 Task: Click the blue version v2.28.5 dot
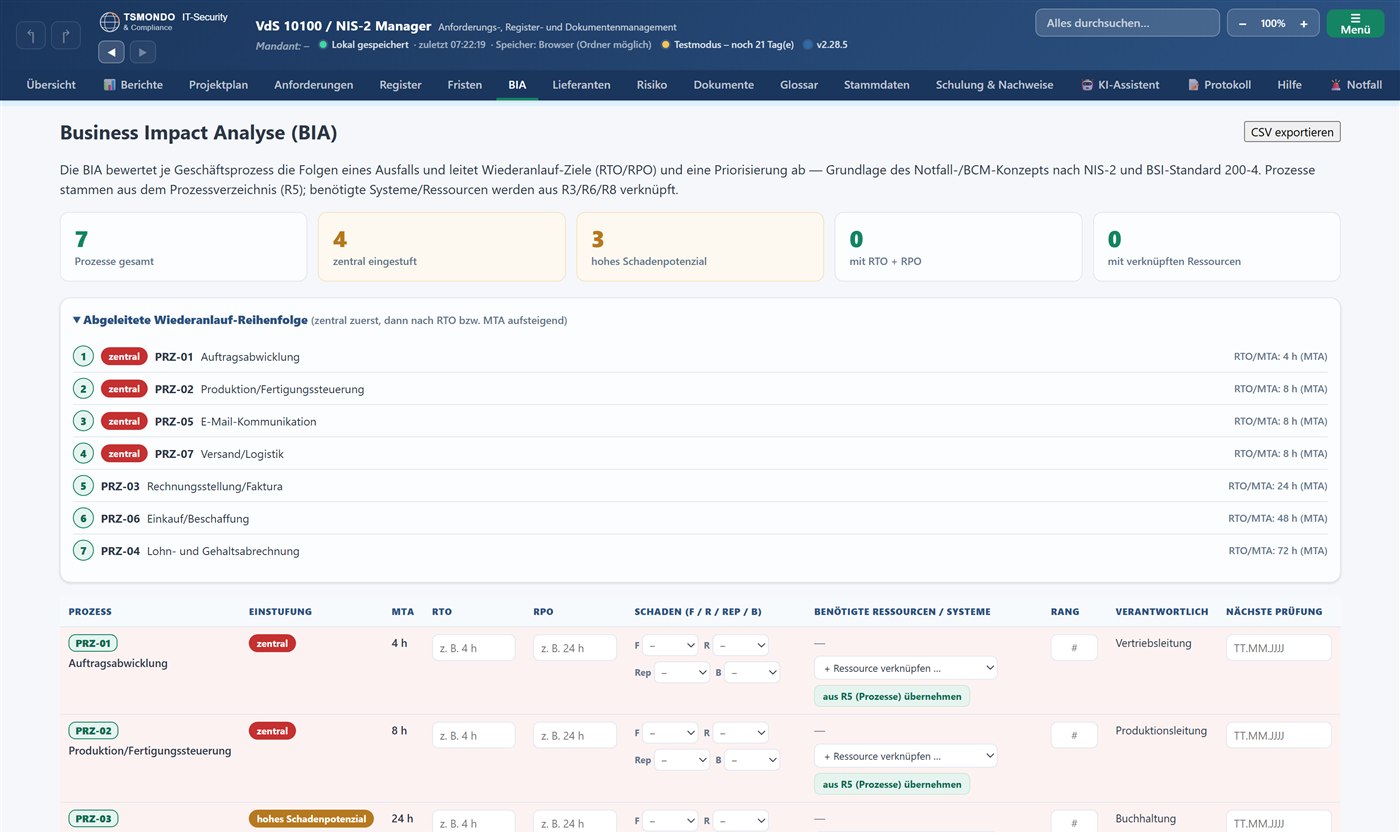click(808, 45)
